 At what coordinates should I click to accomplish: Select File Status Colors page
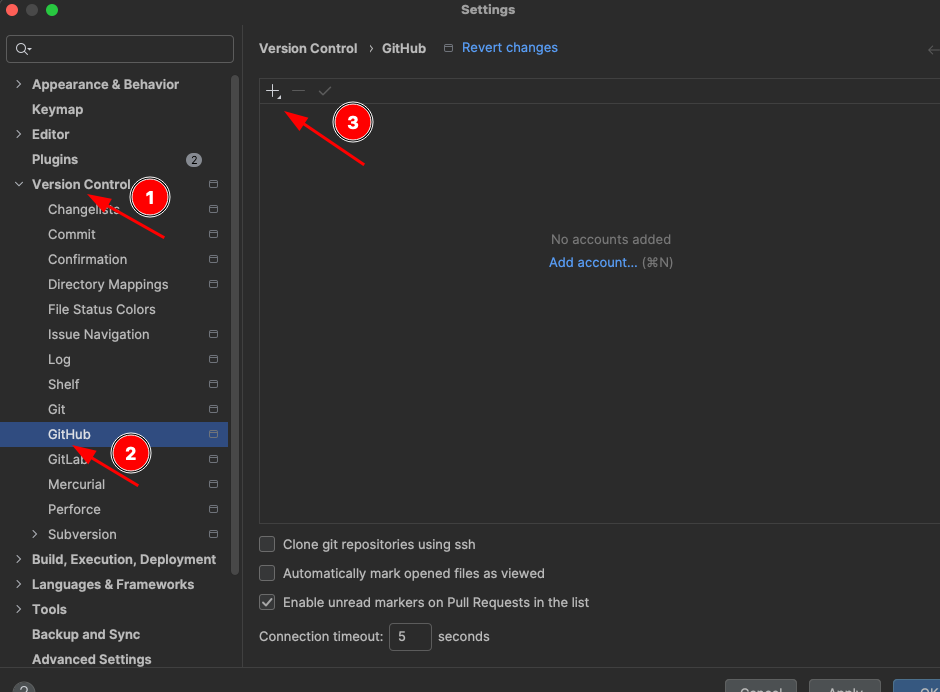101,309
